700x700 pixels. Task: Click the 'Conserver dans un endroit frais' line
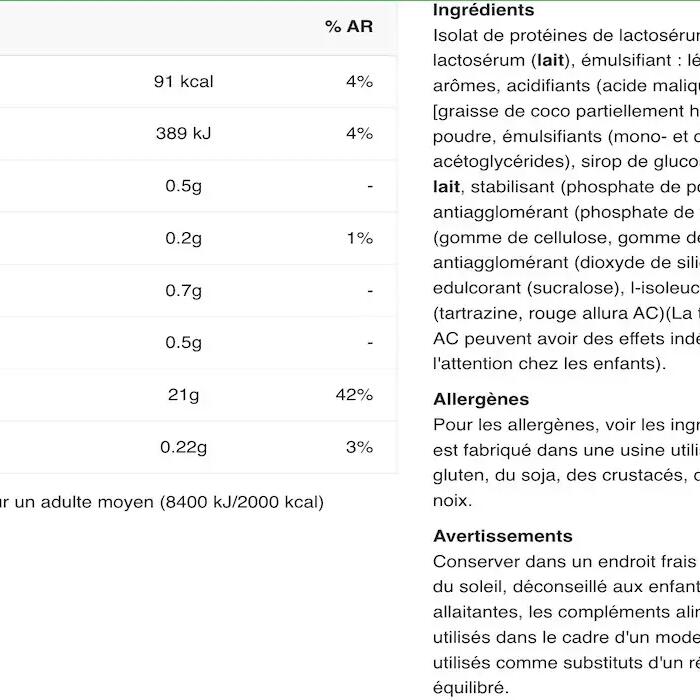[565, 562]
